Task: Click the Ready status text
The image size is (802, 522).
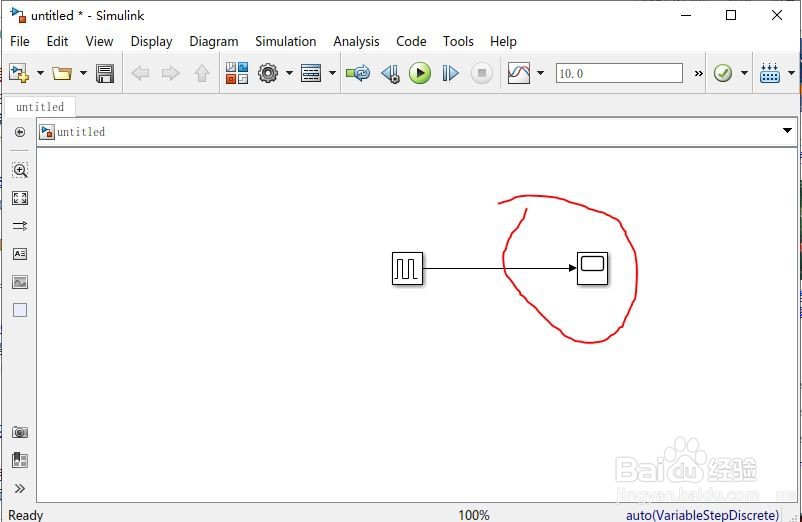Action: pyautogui.click(x=26, y=515)
